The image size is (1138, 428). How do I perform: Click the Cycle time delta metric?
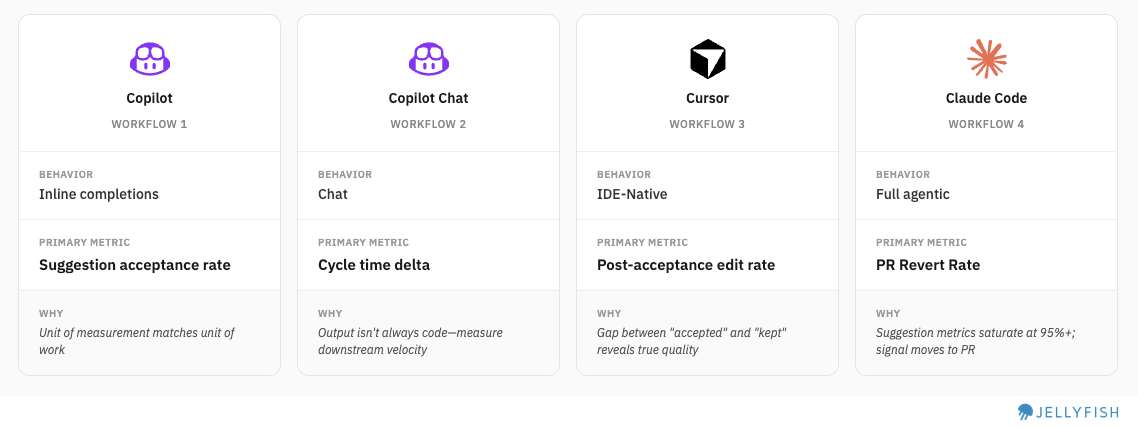[374, 265]
